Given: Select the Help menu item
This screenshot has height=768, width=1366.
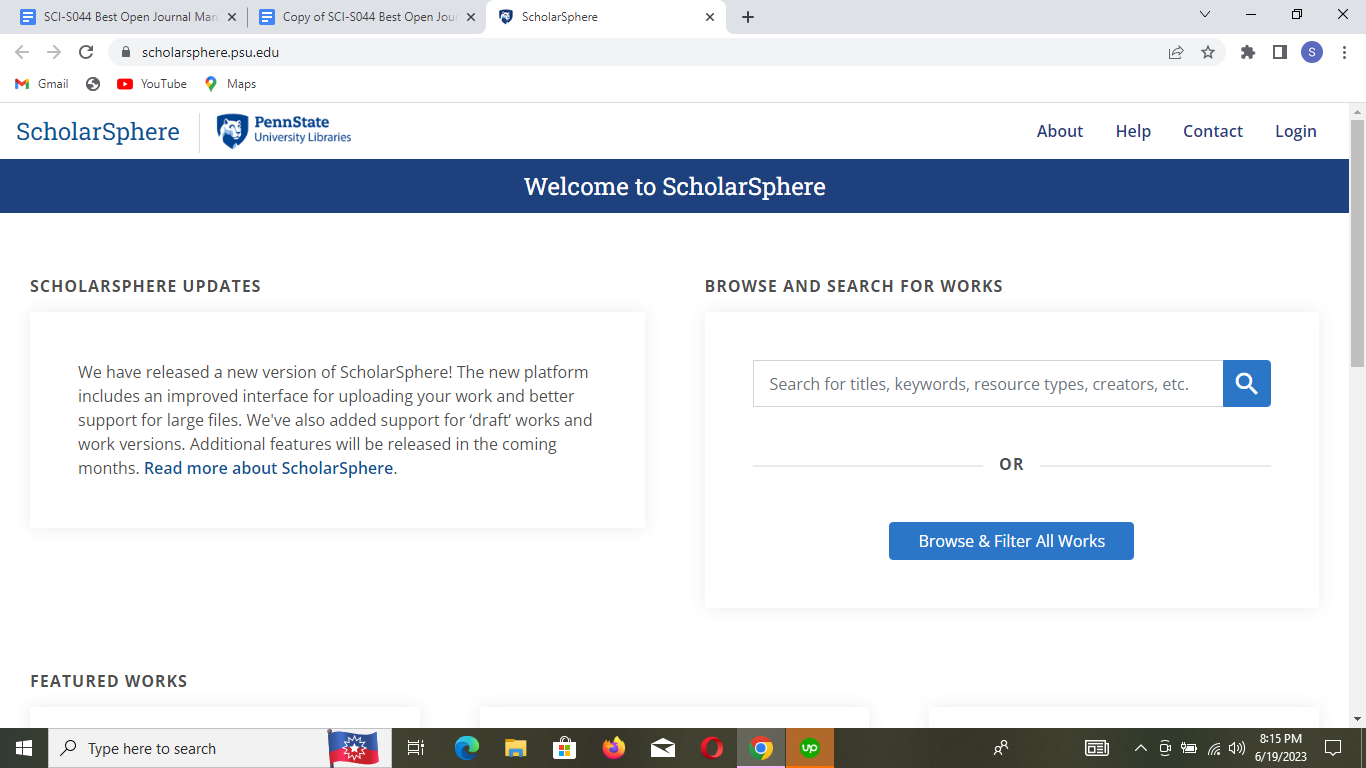Looking at the screenshot, I should [x=1133, y=131].
